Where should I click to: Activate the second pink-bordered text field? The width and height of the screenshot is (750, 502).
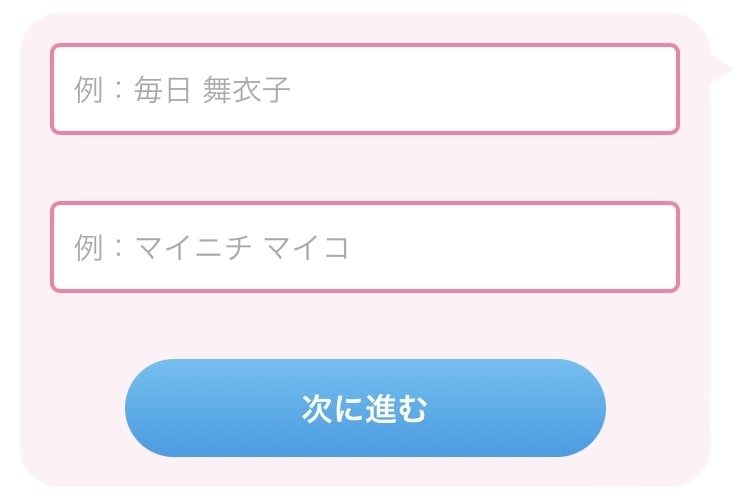pos(365,247)
